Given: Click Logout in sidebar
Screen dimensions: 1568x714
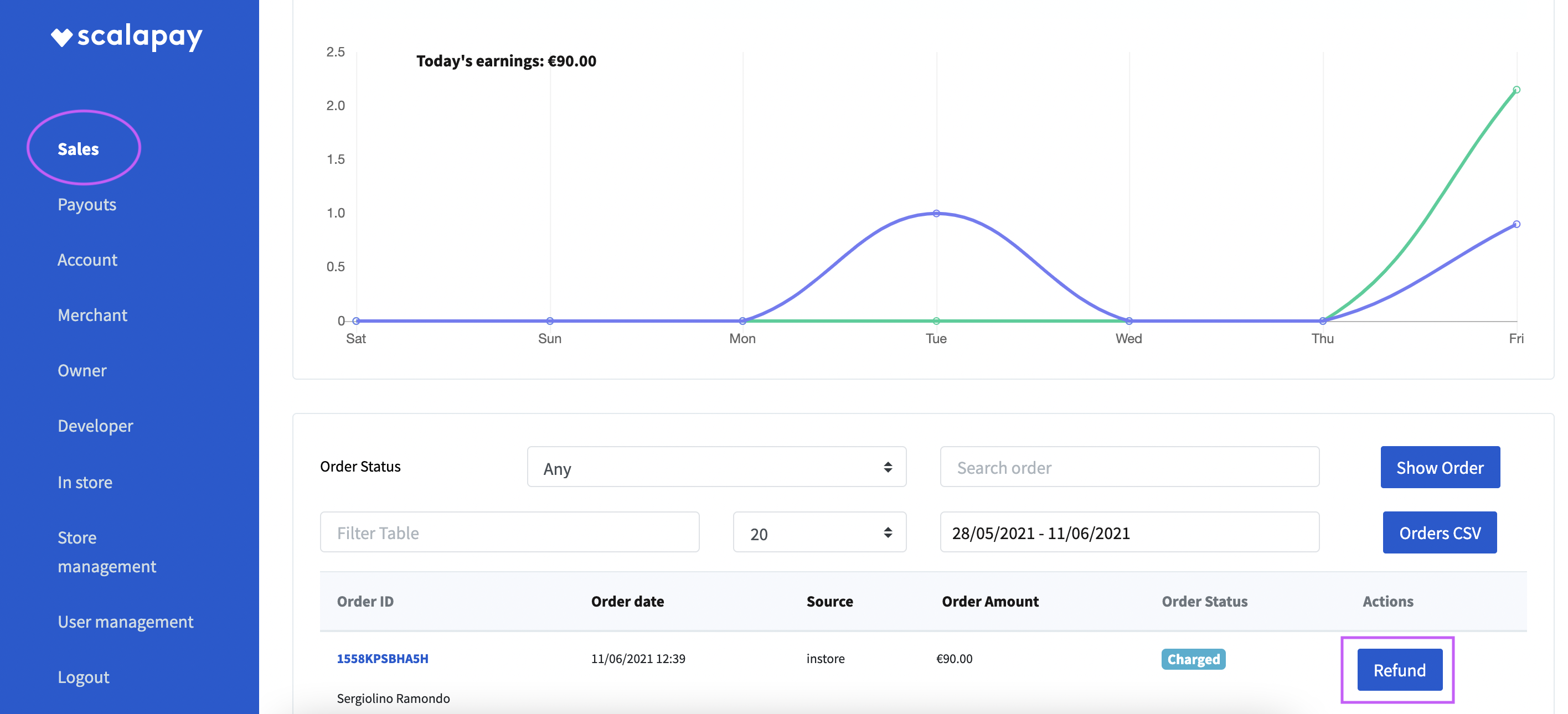Looking at the screenshot, I should coord(84,677).
